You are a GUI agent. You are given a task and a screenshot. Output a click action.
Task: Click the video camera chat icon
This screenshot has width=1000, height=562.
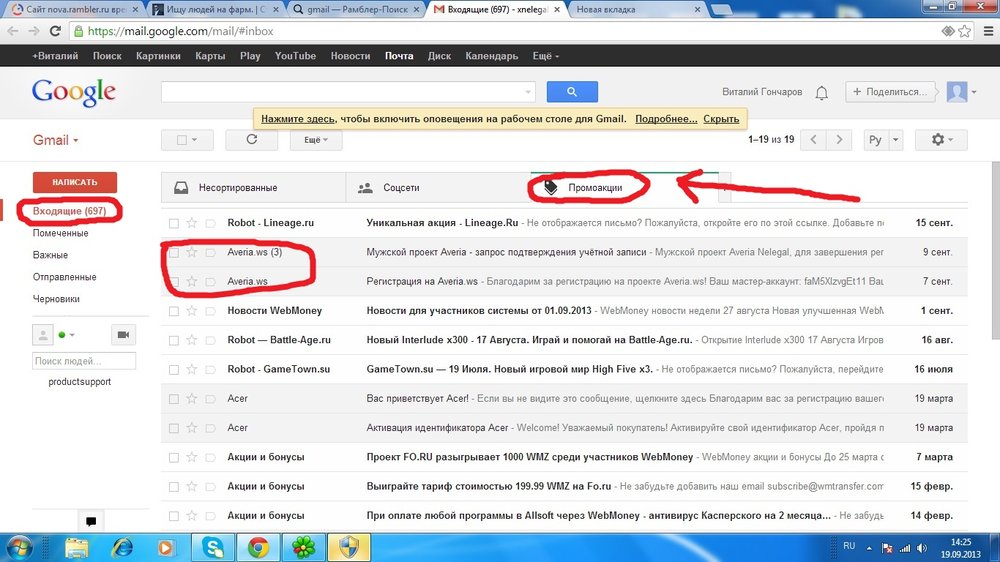[124, 334]
